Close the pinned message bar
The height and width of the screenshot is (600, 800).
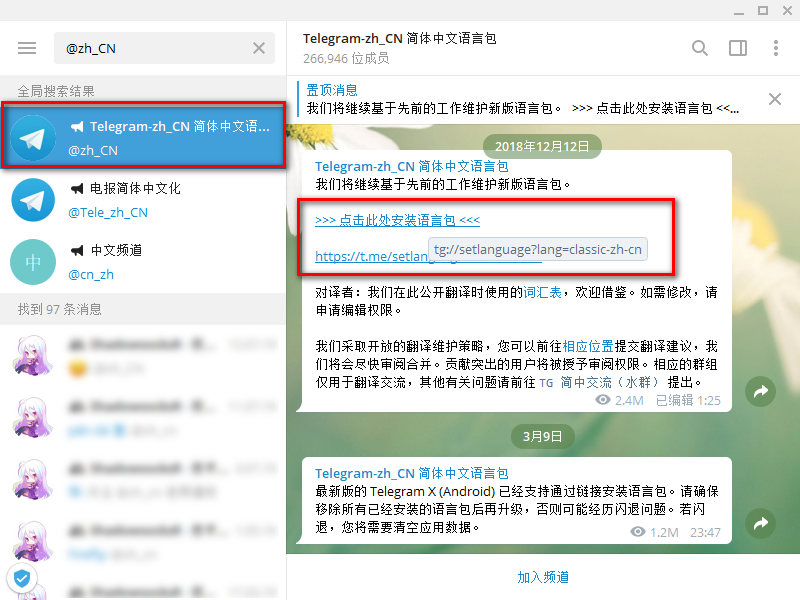pyautogui.click(x=774, y=99)
